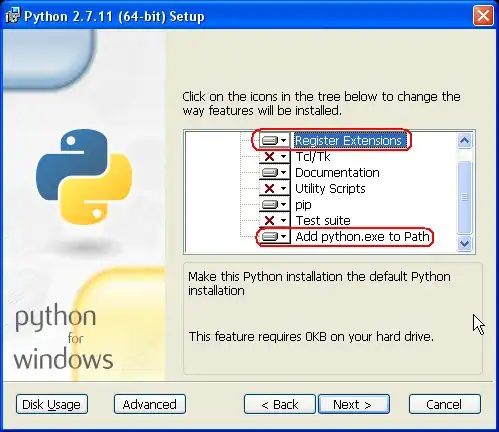Select the pip tree row
499x432 pixels.
[x=303, y=204]
